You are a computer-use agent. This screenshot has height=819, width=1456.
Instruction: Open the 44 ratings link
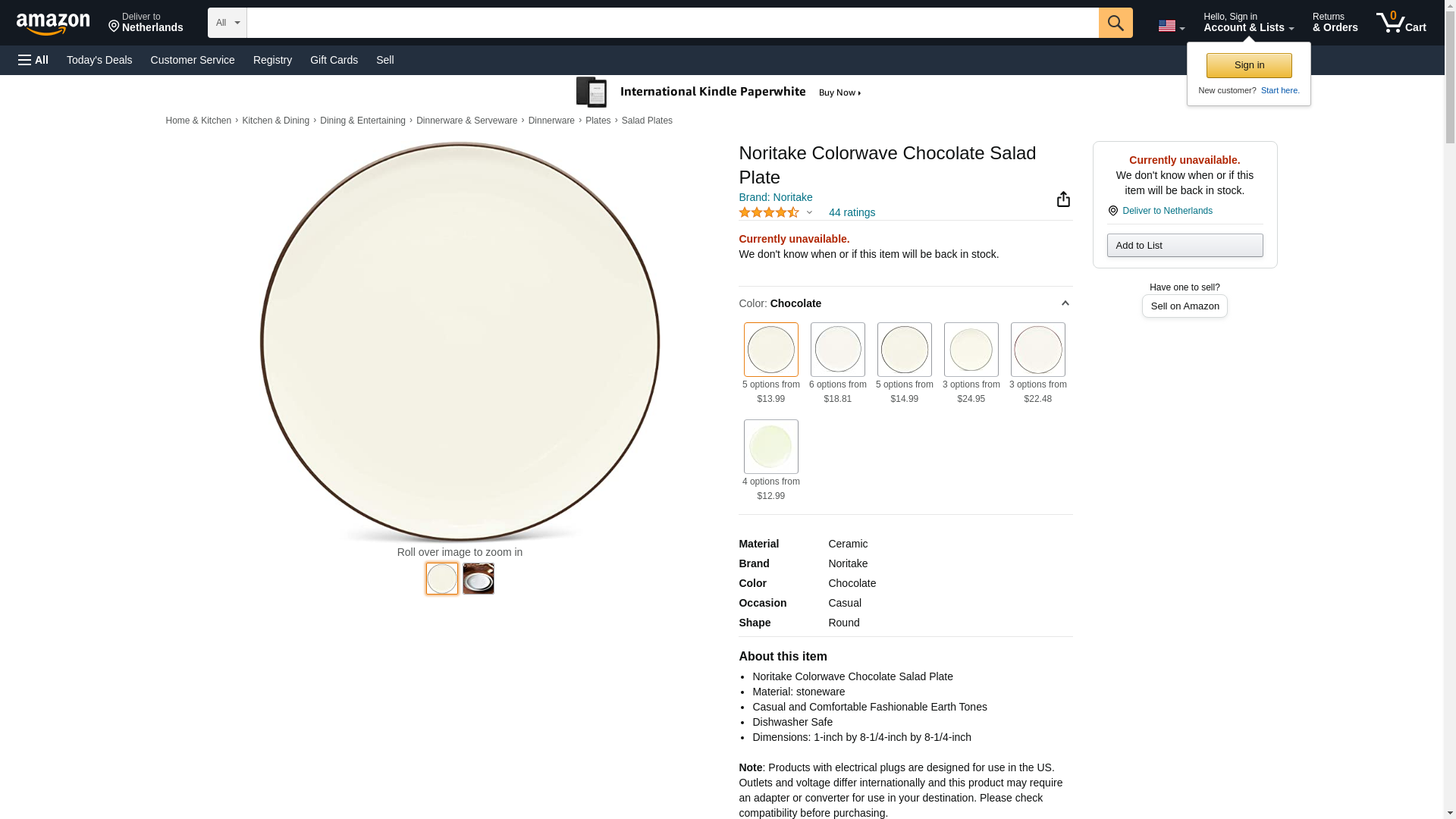[x=852, y=213]
